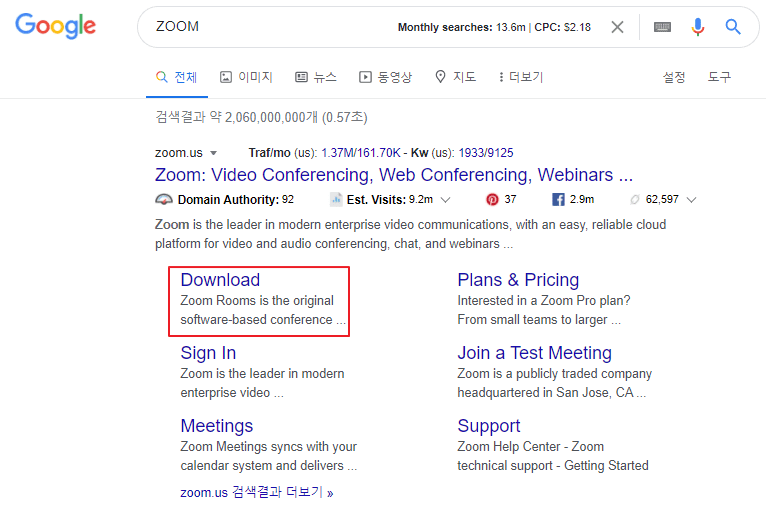
Task: Open the 지도 tab
Action: pos(455,77)
